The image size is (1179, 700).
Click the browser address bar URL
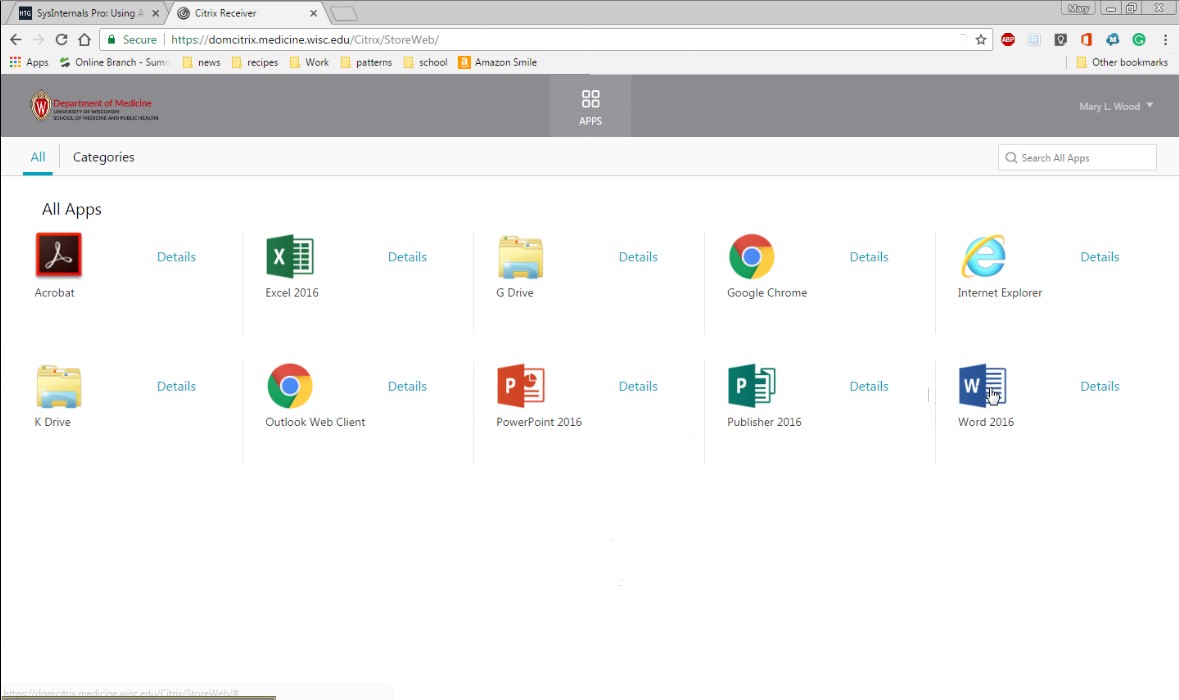(x=305, y=40)
